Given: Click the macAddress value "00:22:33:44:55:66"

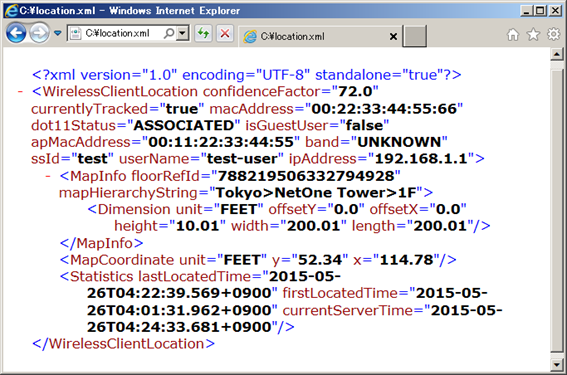Looking at the screenshot, I should click(x=384, y=108).
